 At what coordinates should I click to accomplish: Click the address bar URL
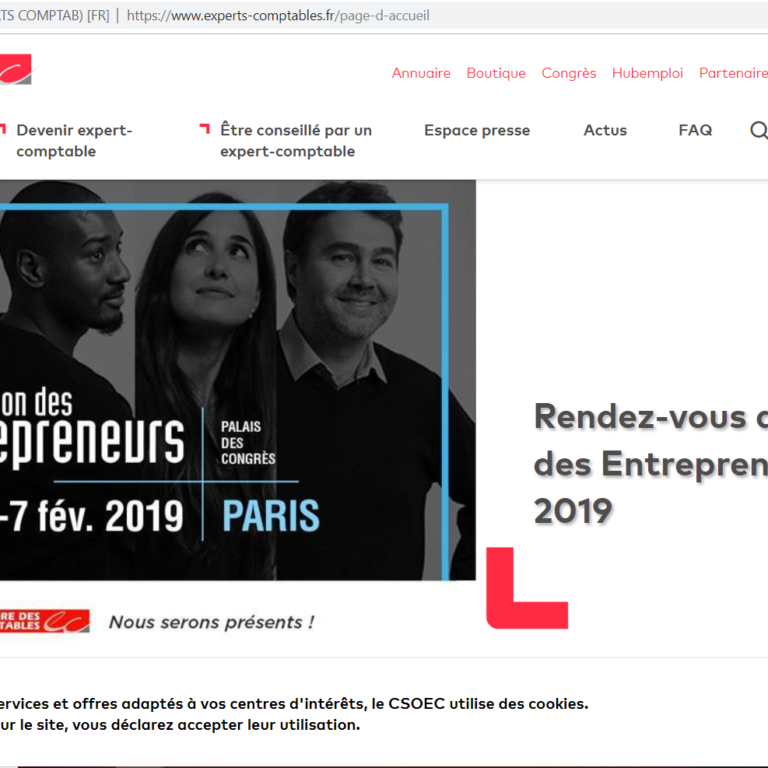[278, 16]
